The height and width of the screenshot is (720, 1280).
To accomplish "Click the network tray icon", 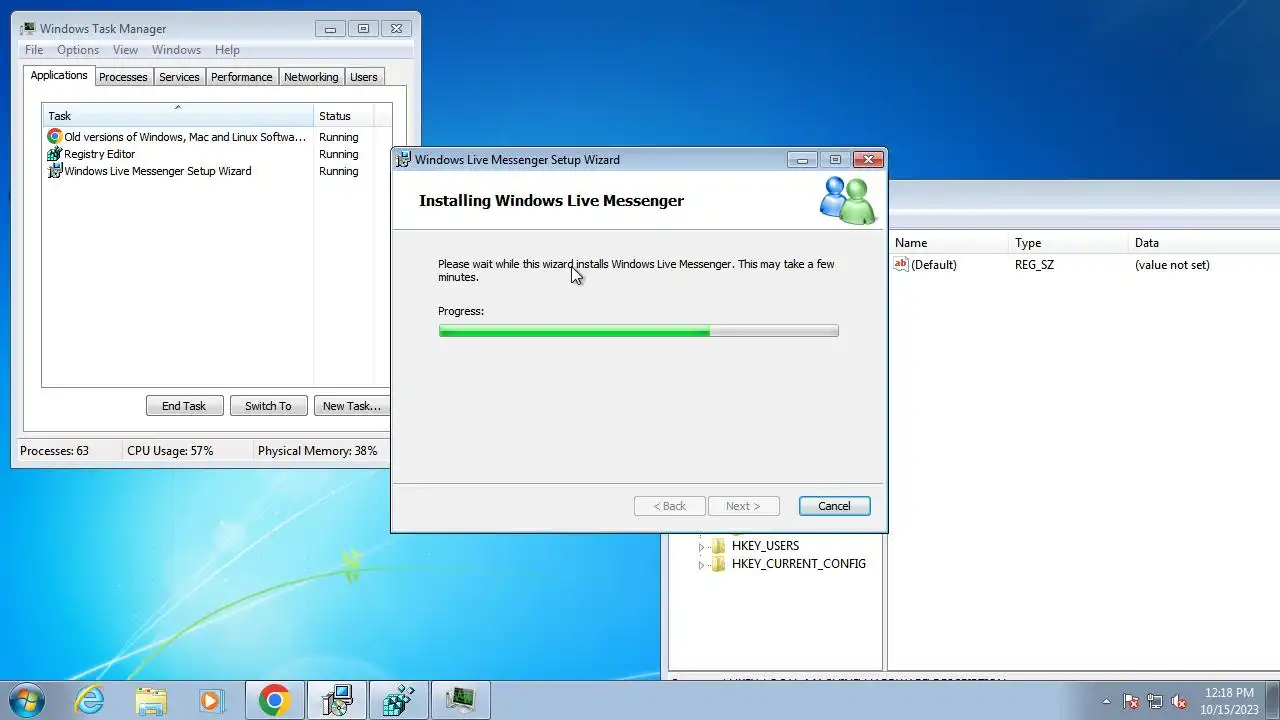I will coord(1155,701).
